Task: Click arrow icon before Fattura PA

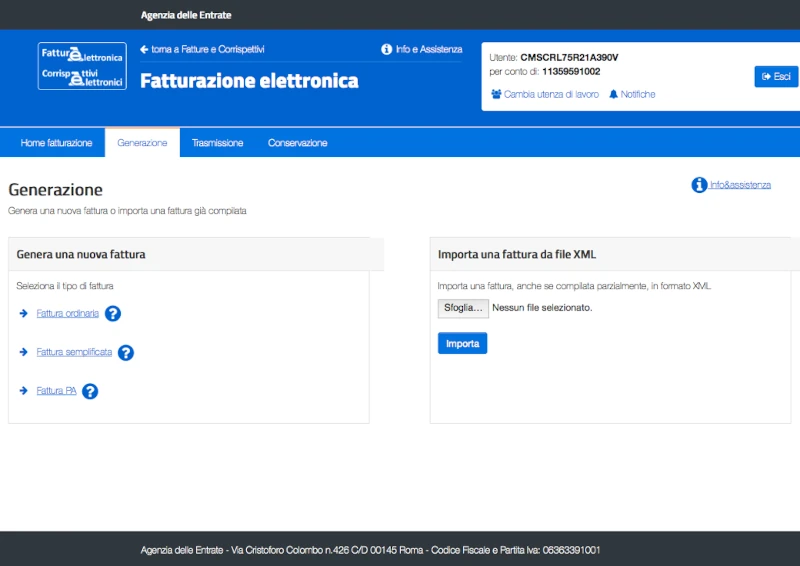Action: point(23,391)
